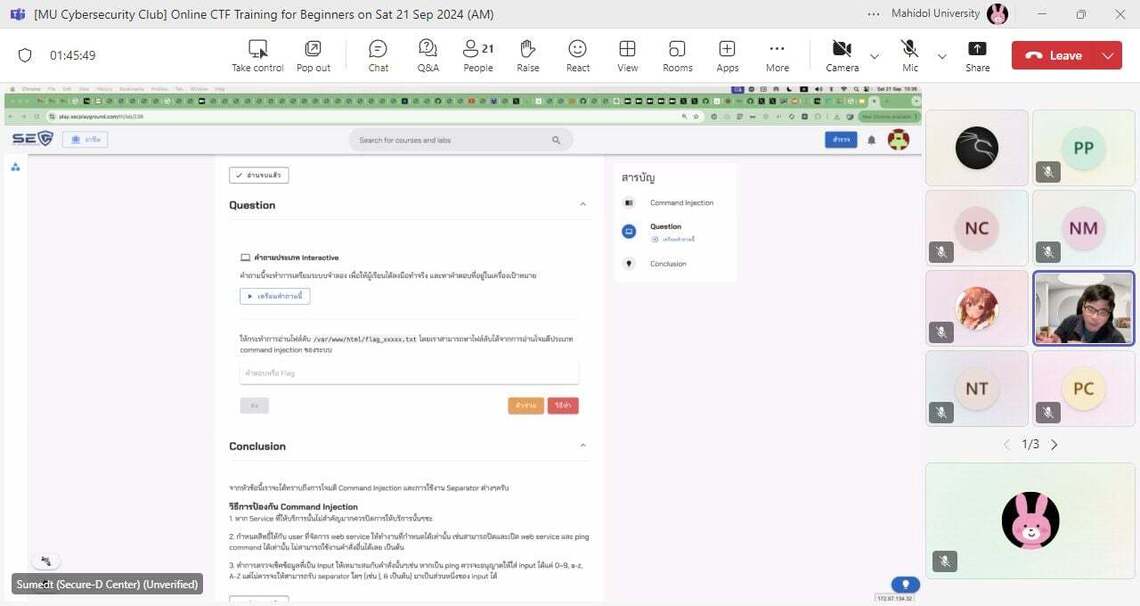Select the NC participant tile

976,228
